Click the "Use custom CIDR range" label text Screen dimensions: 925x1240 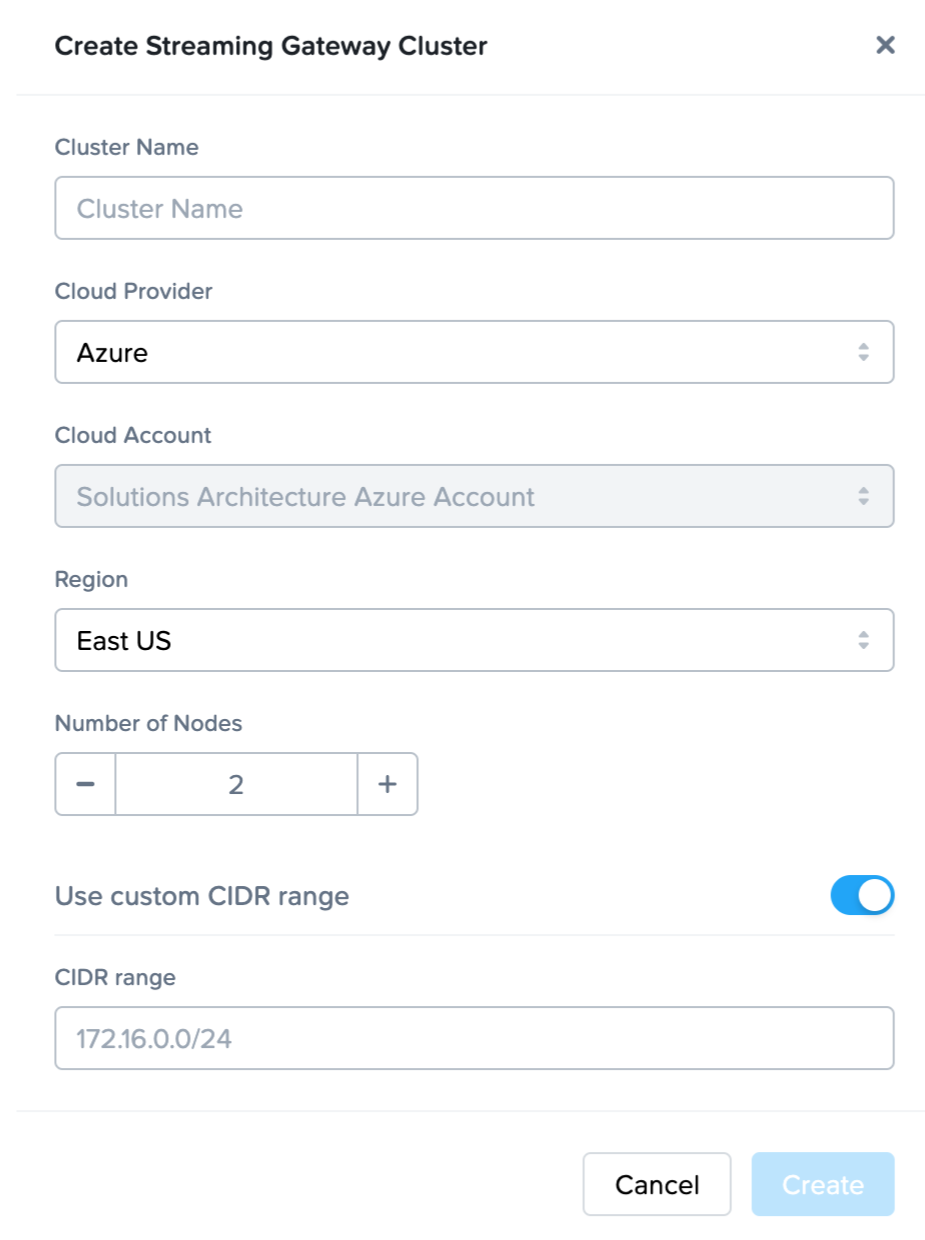(x=202, y=896)
